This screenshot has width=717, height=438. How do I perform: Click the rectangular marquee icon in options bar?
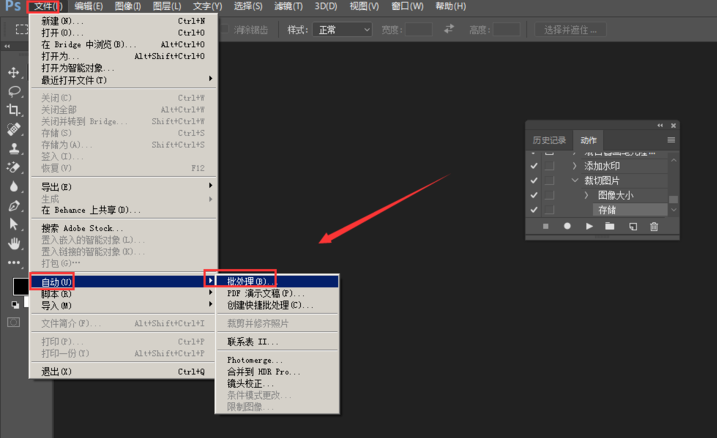pos(21,30)
